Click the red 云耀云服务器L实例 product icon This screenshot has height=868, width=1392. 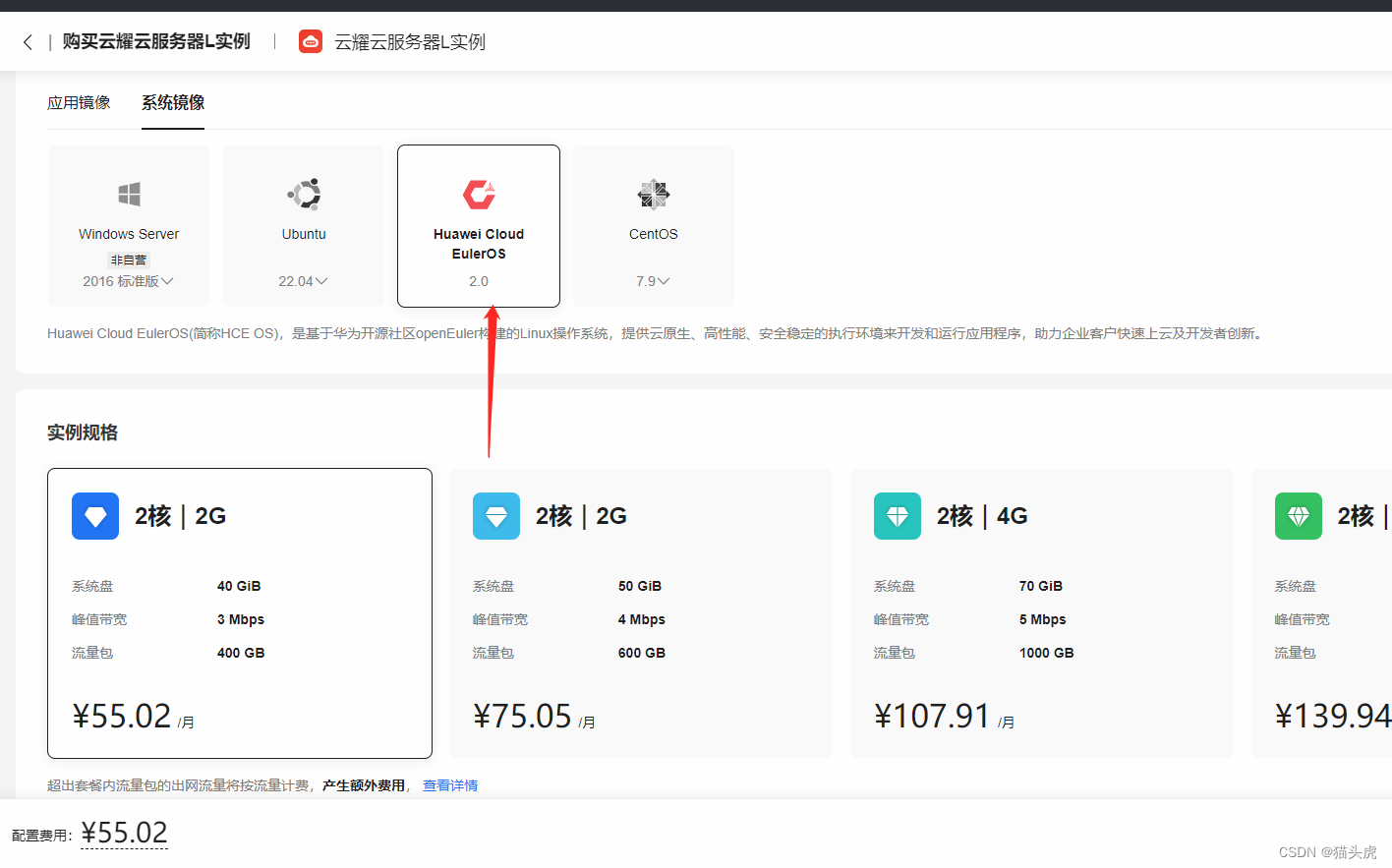311,41
